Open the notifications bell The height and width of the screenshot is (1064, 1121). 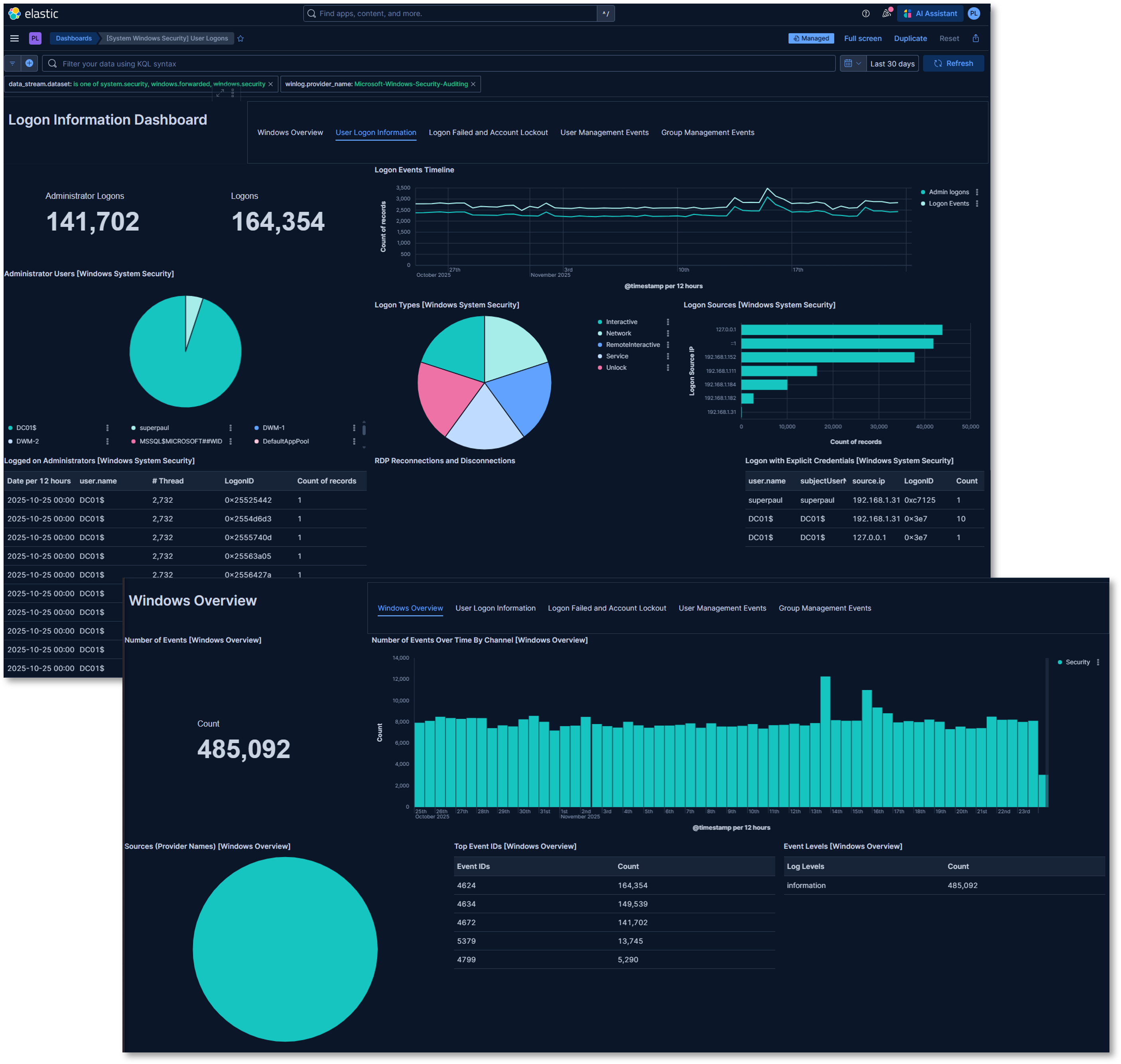pos(887,13)
